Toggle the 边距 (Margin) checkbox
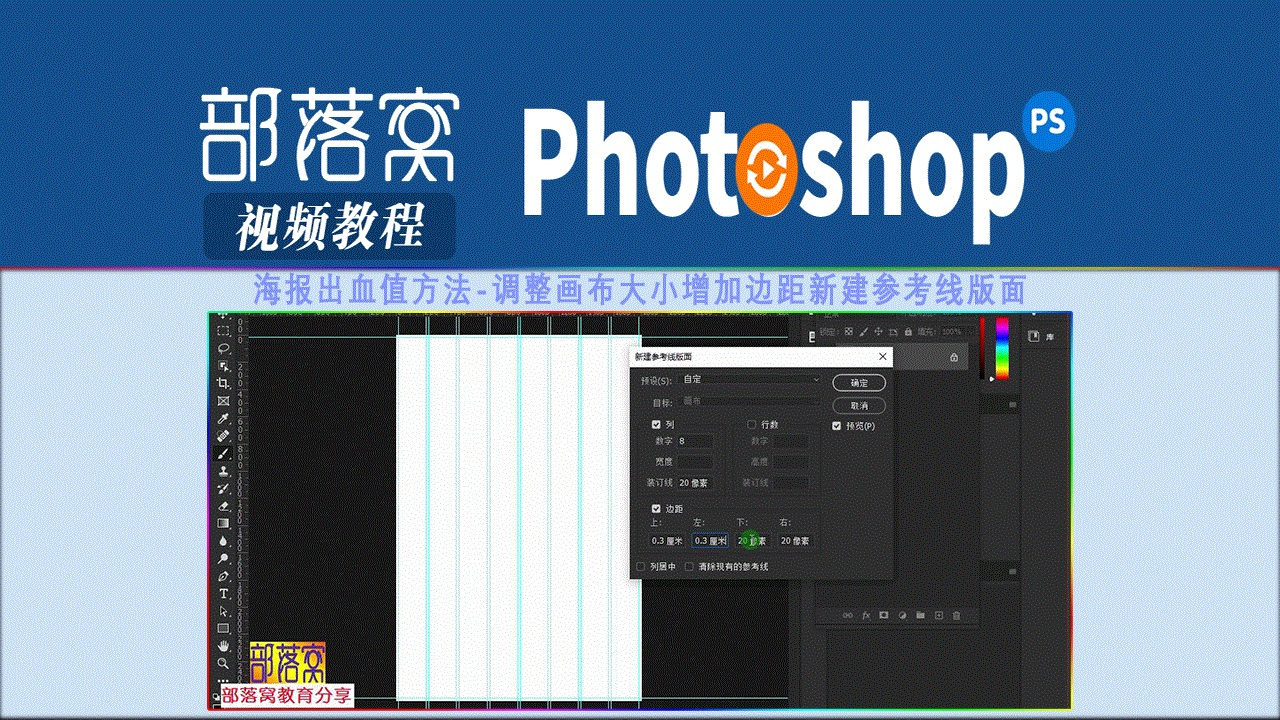 [656, 509]
